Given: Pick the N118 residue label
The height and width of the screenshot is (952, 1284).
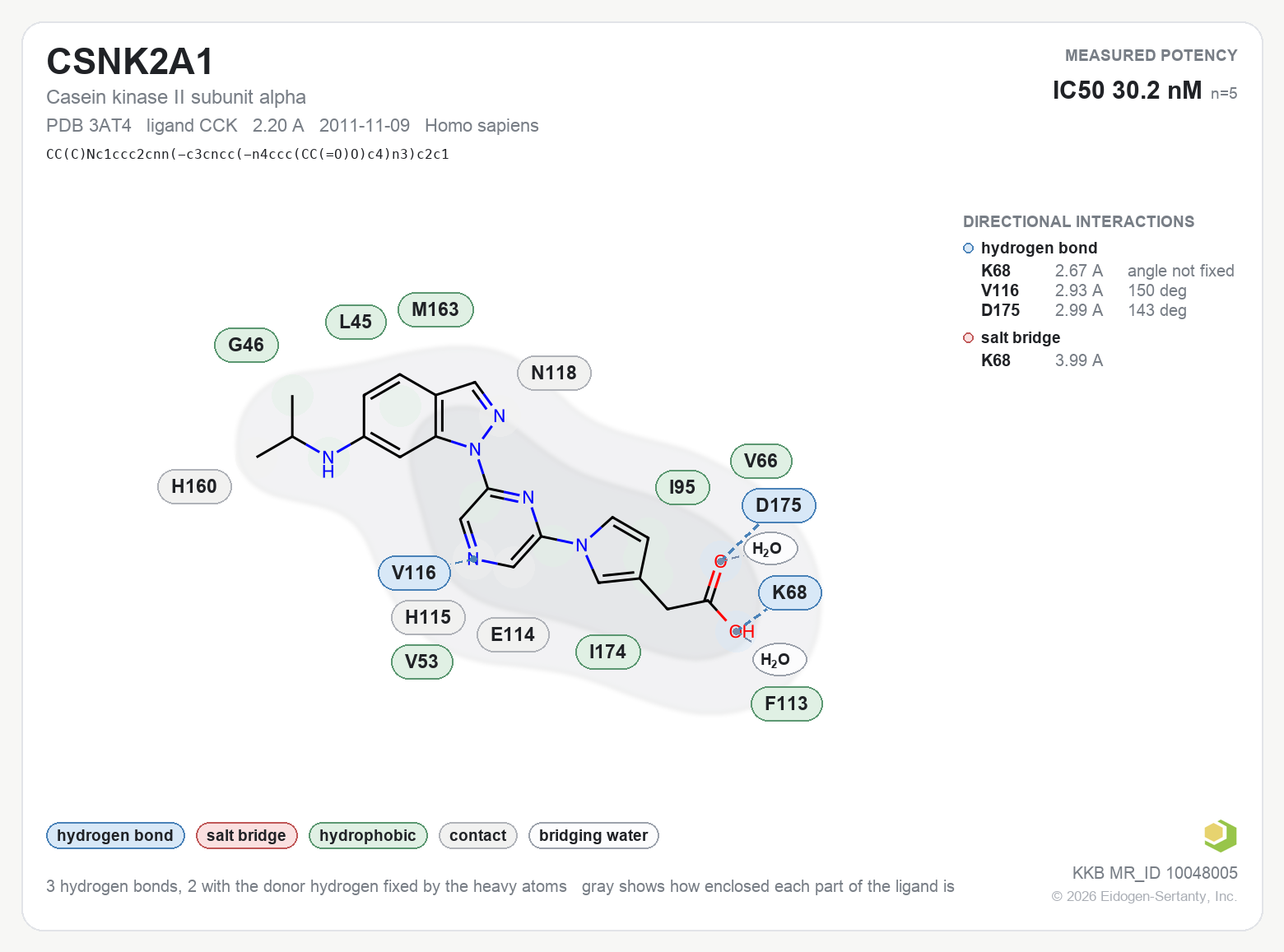Looking at the screenshot, I should tap(554, 373).
